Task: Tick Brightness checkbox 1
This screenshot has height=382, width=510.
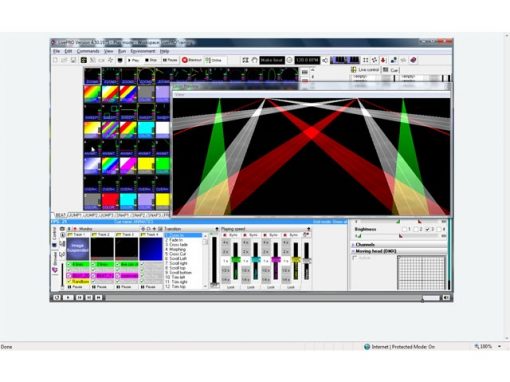Action: pos(405,229)
